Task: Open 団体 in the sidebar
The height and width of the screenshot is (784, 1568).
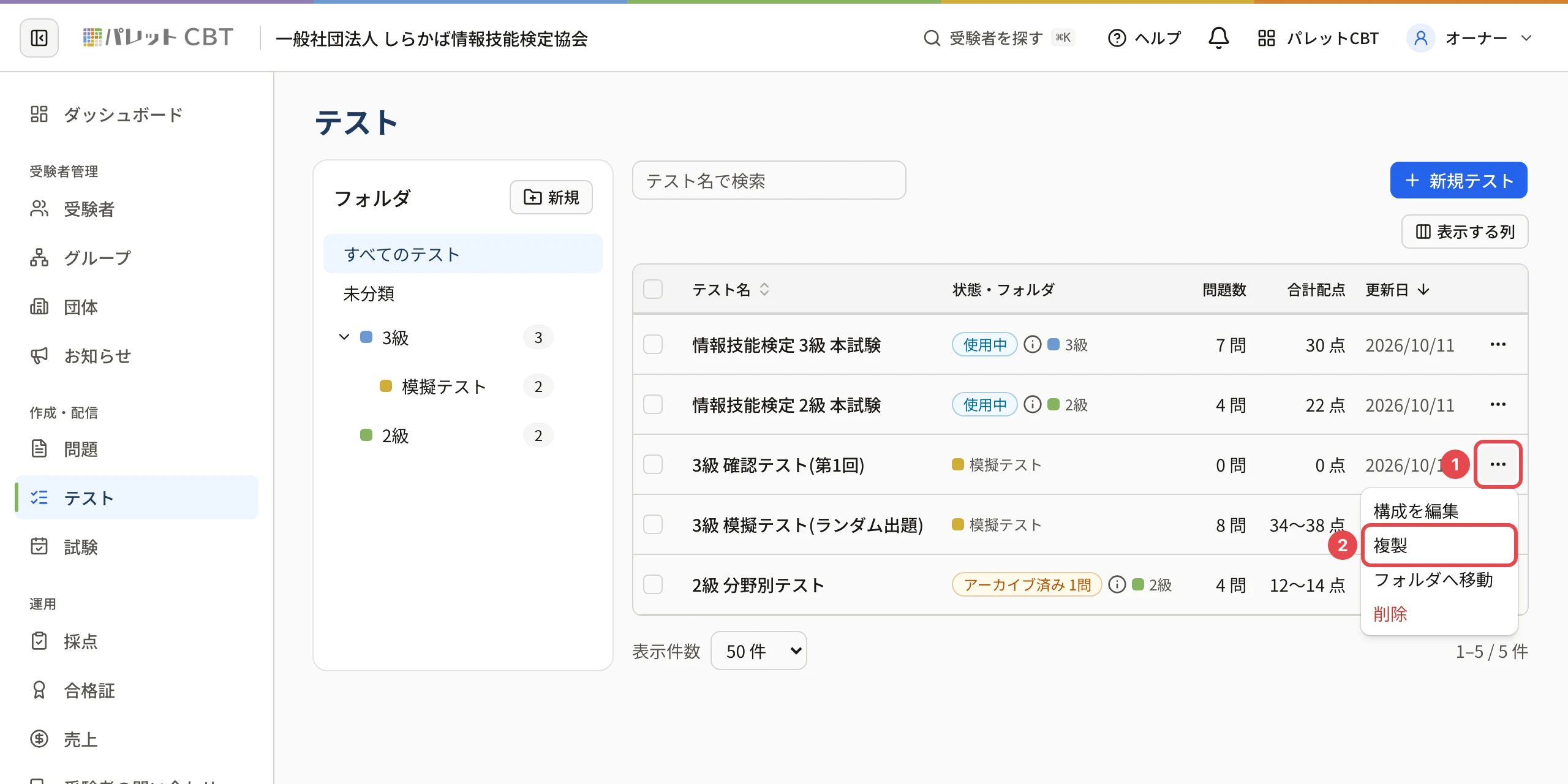Action: (x=137, y=307)
